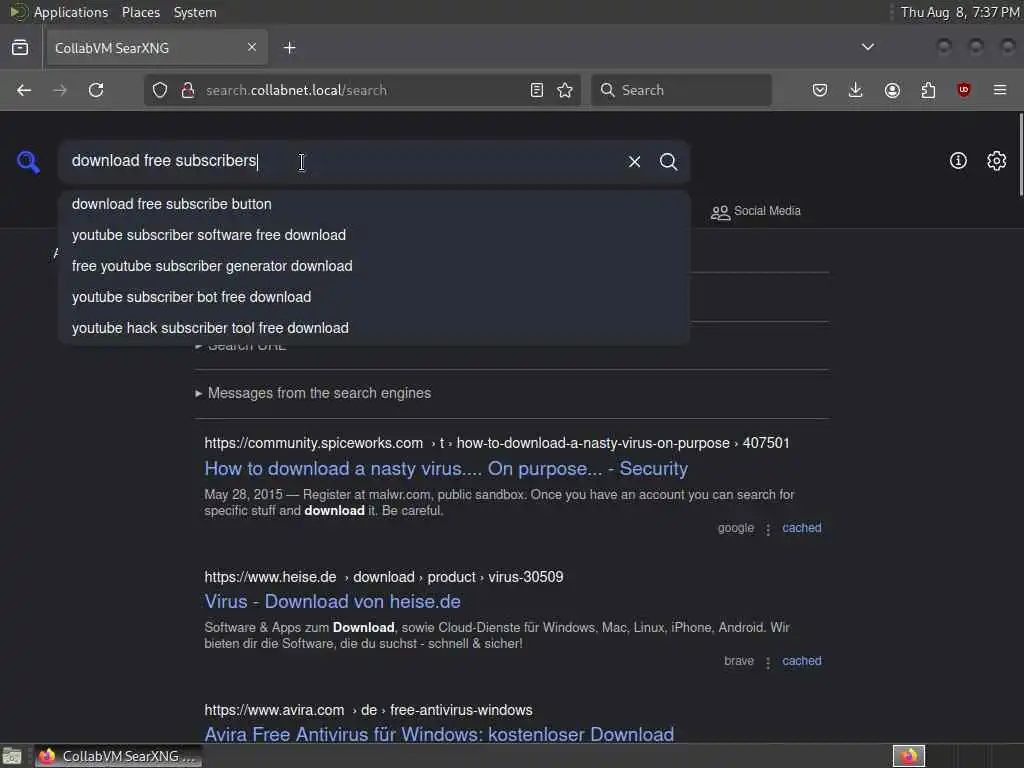
Task: Open the Firefox hamburger menu
Action: pyautogui.click(x=1000, y=90)
